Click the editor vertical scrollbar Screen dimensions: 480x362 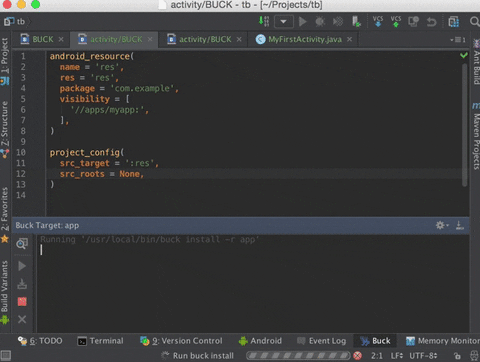click(x=464, y=125)
